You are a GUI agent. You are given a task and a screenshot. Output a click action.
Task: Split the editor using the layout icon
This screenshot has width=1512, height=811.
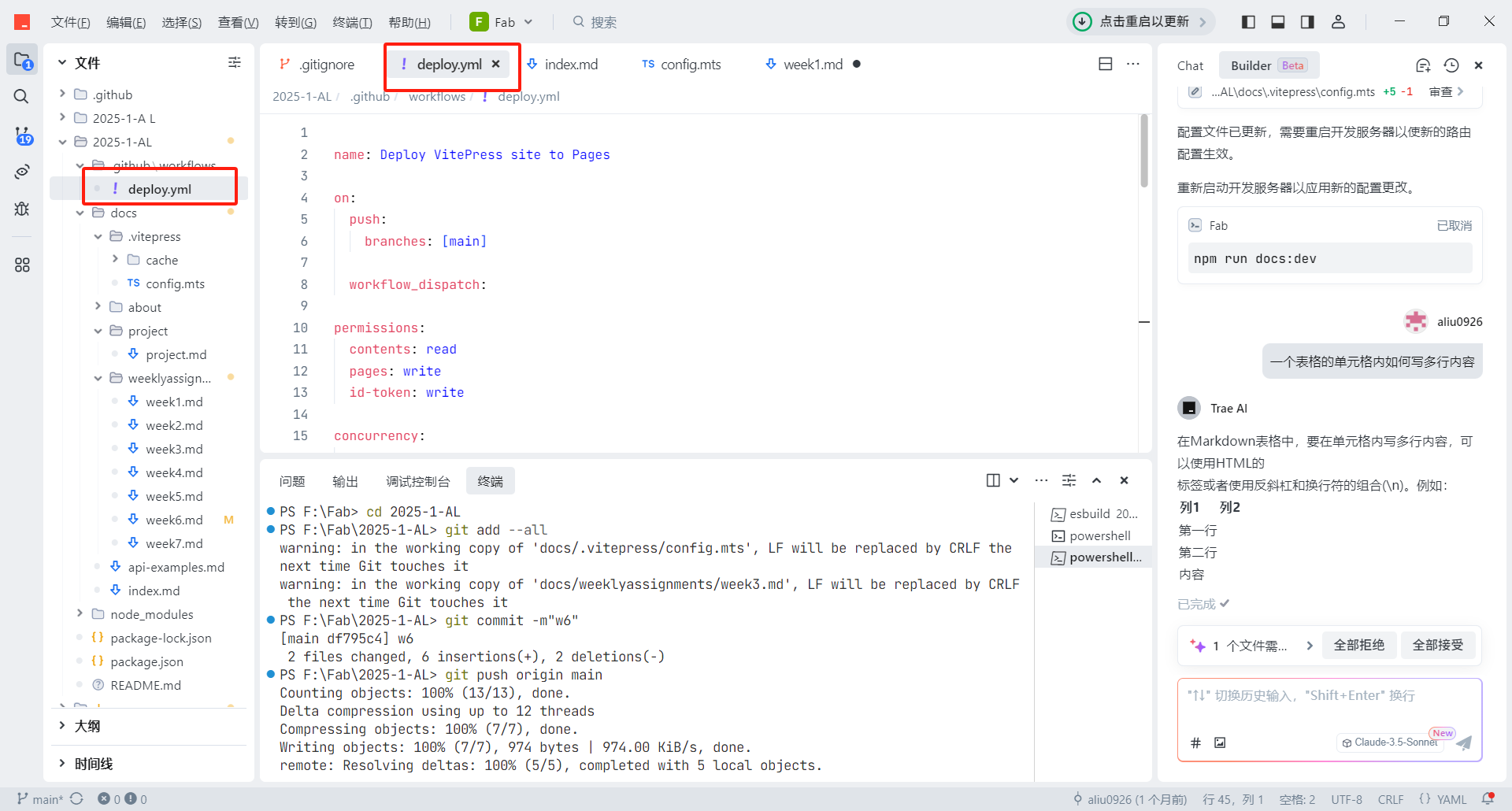(x=1106, y=64)
